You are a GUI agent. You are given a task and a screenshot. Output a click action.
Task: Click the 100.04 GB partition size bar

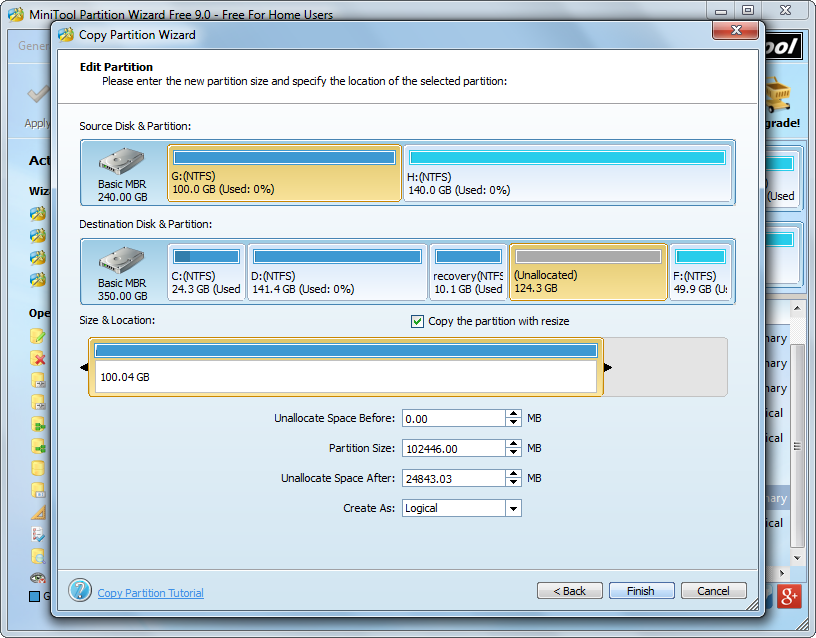click(x=346, y=367)
